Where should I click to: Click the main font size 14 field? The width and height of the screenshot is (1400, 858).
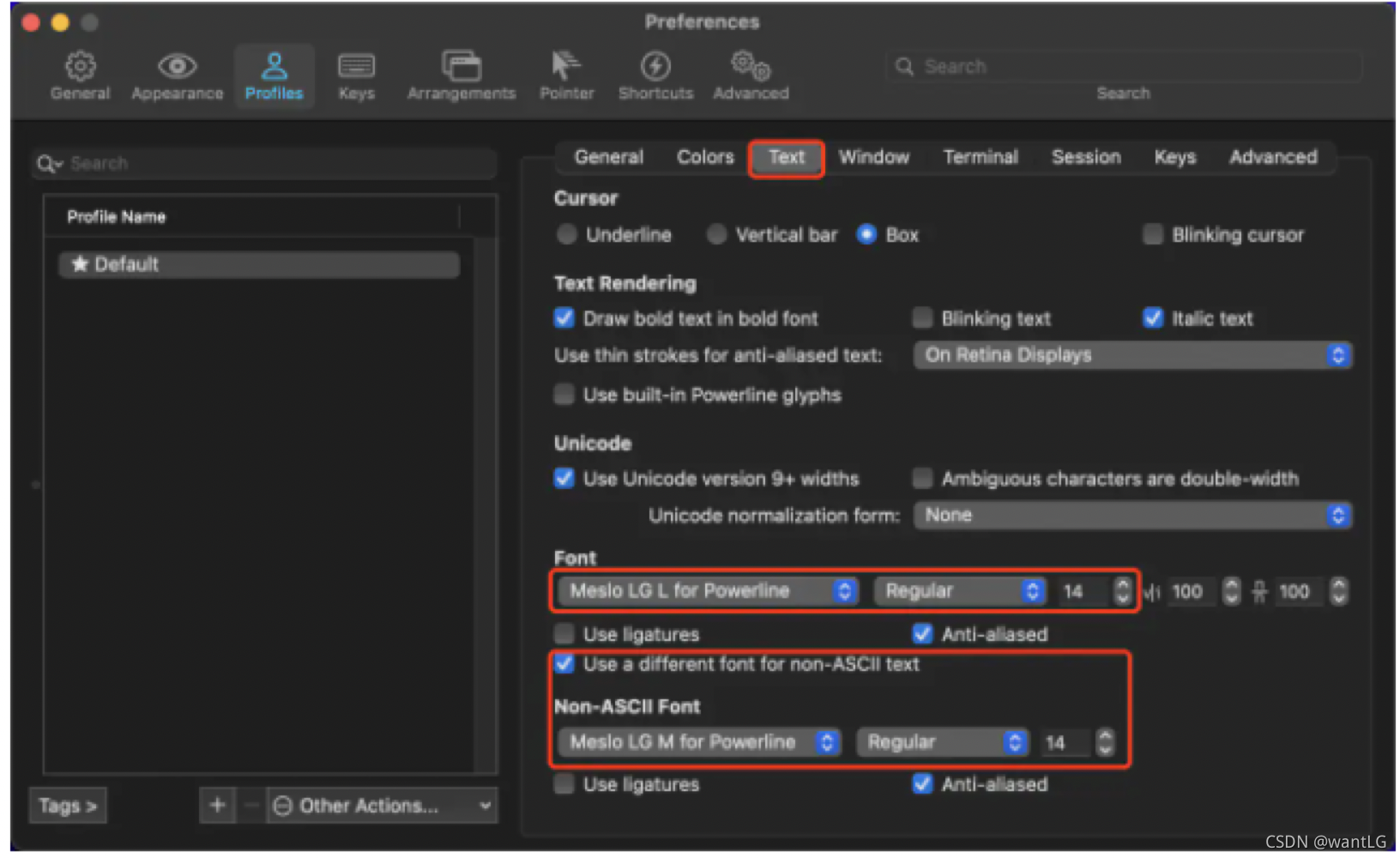coord(1083,590)
